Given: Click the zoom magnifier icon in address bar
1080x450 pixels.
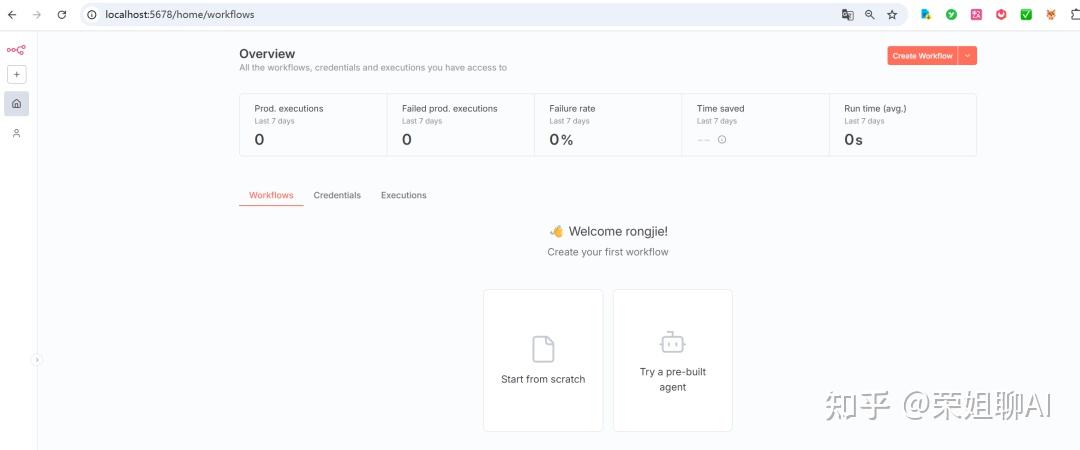Looking at the screenshot, I should click(x=869, y=15).
